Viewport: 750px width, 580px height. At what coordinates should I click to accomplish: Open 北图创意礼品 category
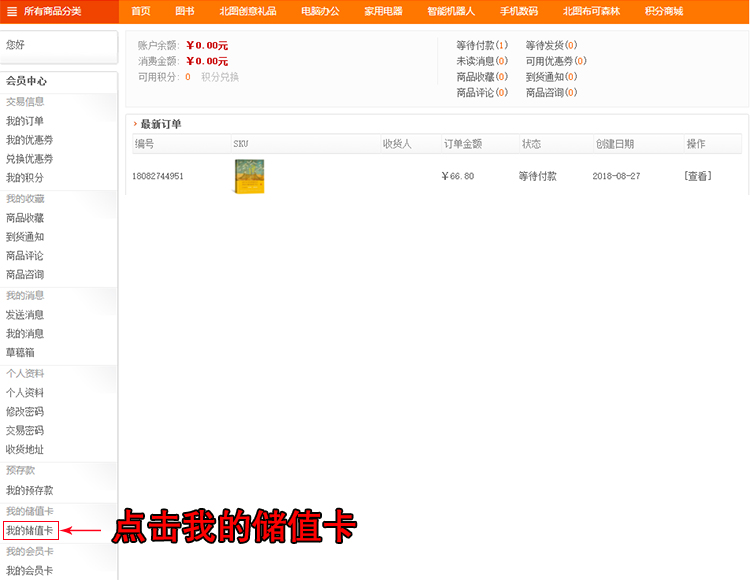[x=242, y=11]
